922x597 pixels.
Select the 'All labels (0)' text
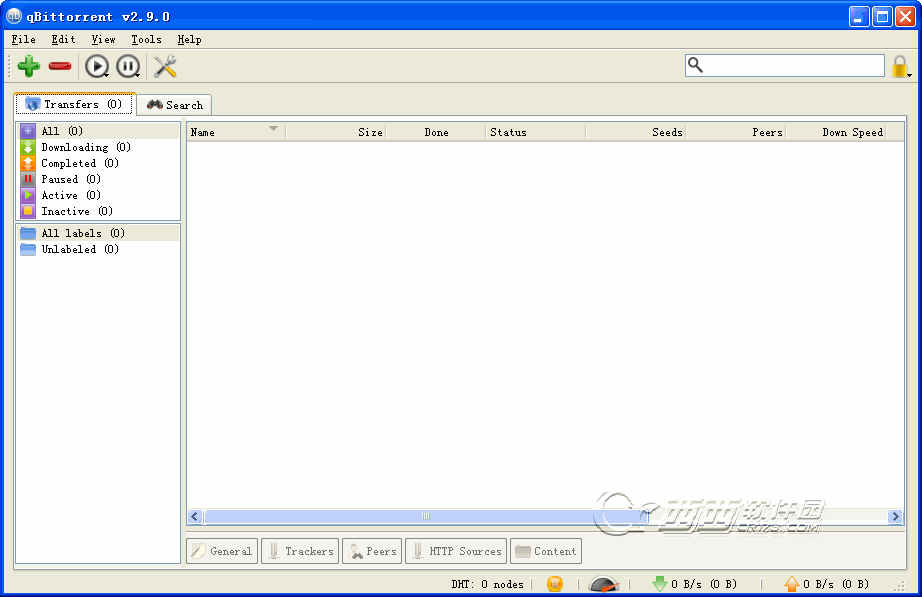83,233
